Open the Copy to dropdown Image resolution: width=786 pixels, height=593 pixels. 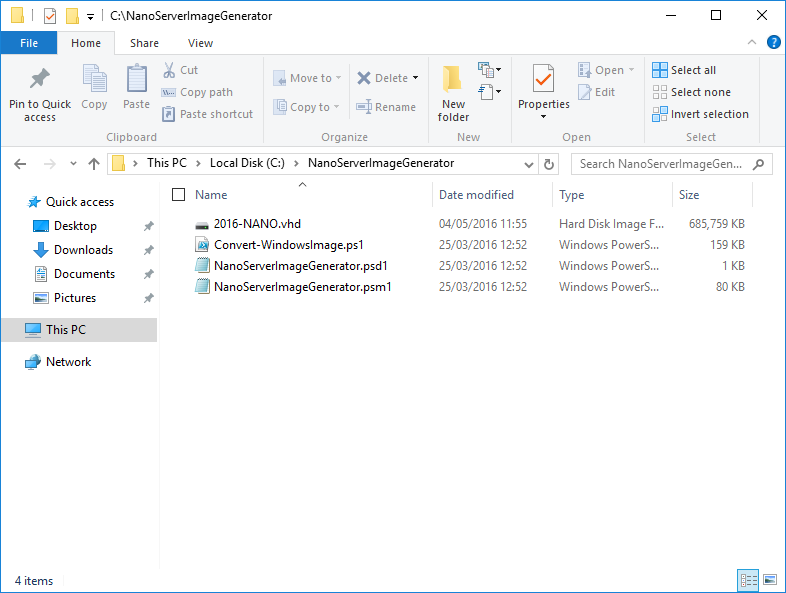pyautogui.click(x=306, y=107)
